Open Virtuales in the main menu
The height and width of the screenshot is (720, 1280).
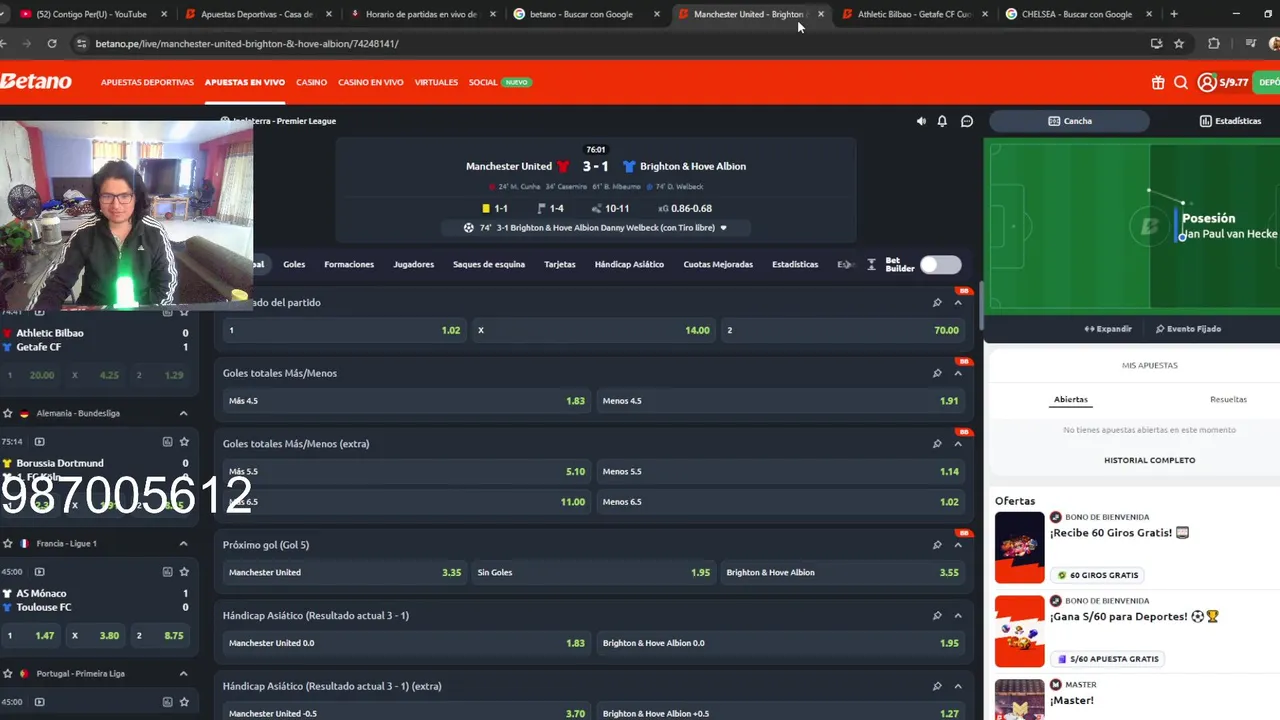(436, 82)
